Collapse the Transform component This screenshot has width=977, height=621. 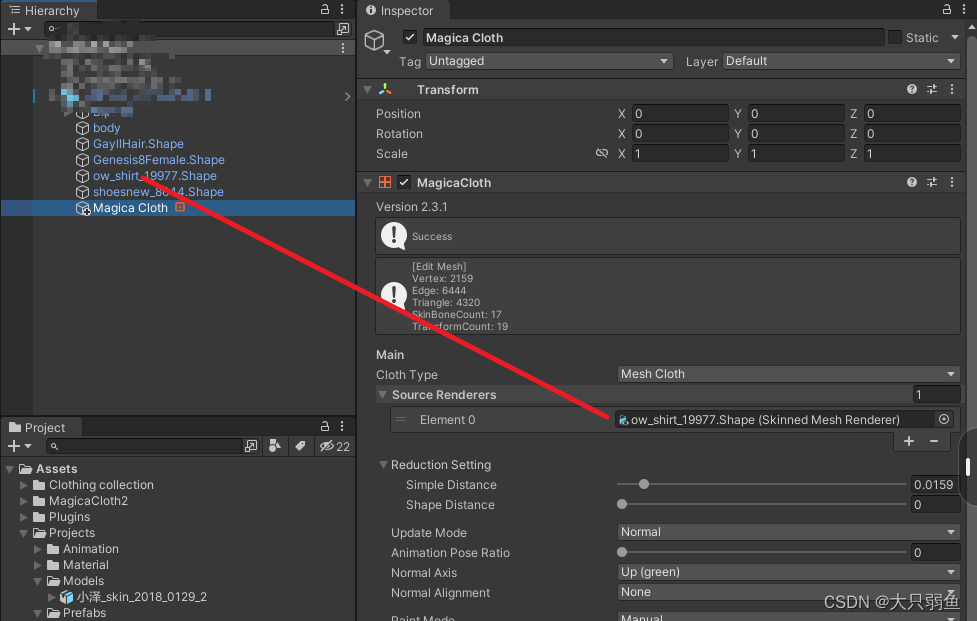[x=368, y=90]
